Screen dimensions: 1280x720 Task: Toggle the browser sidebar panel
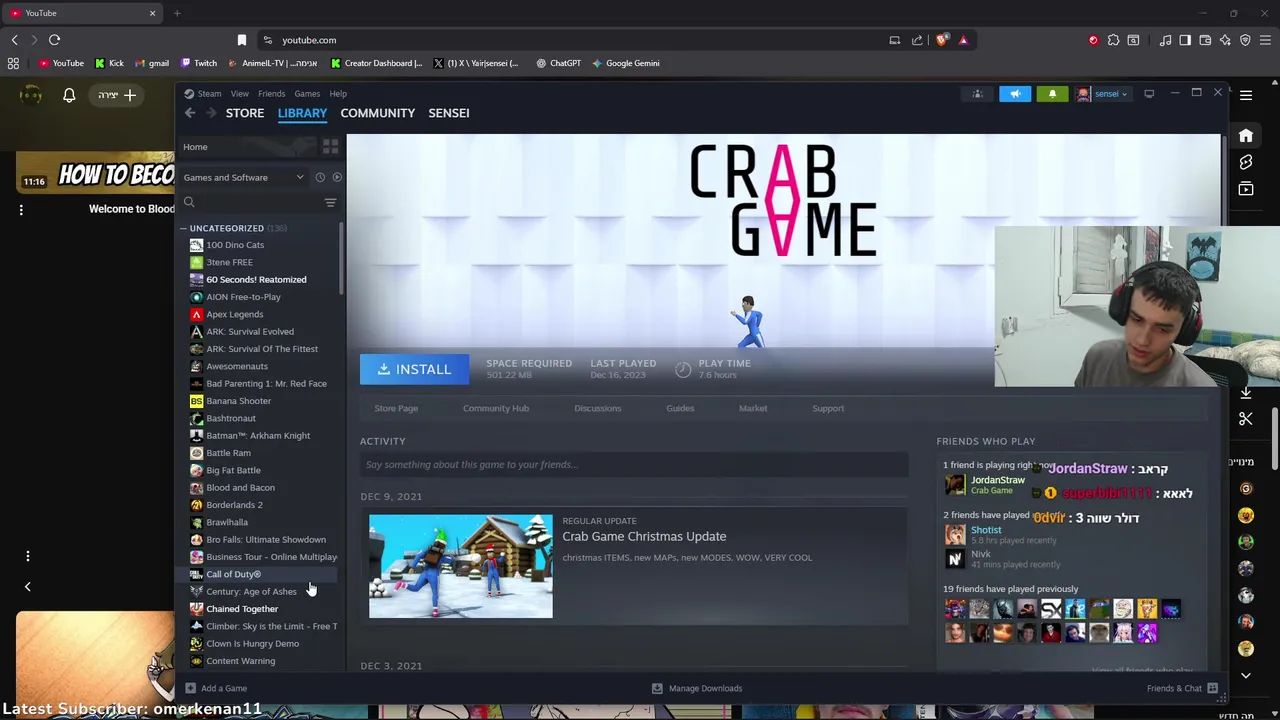coord(1185,40)
